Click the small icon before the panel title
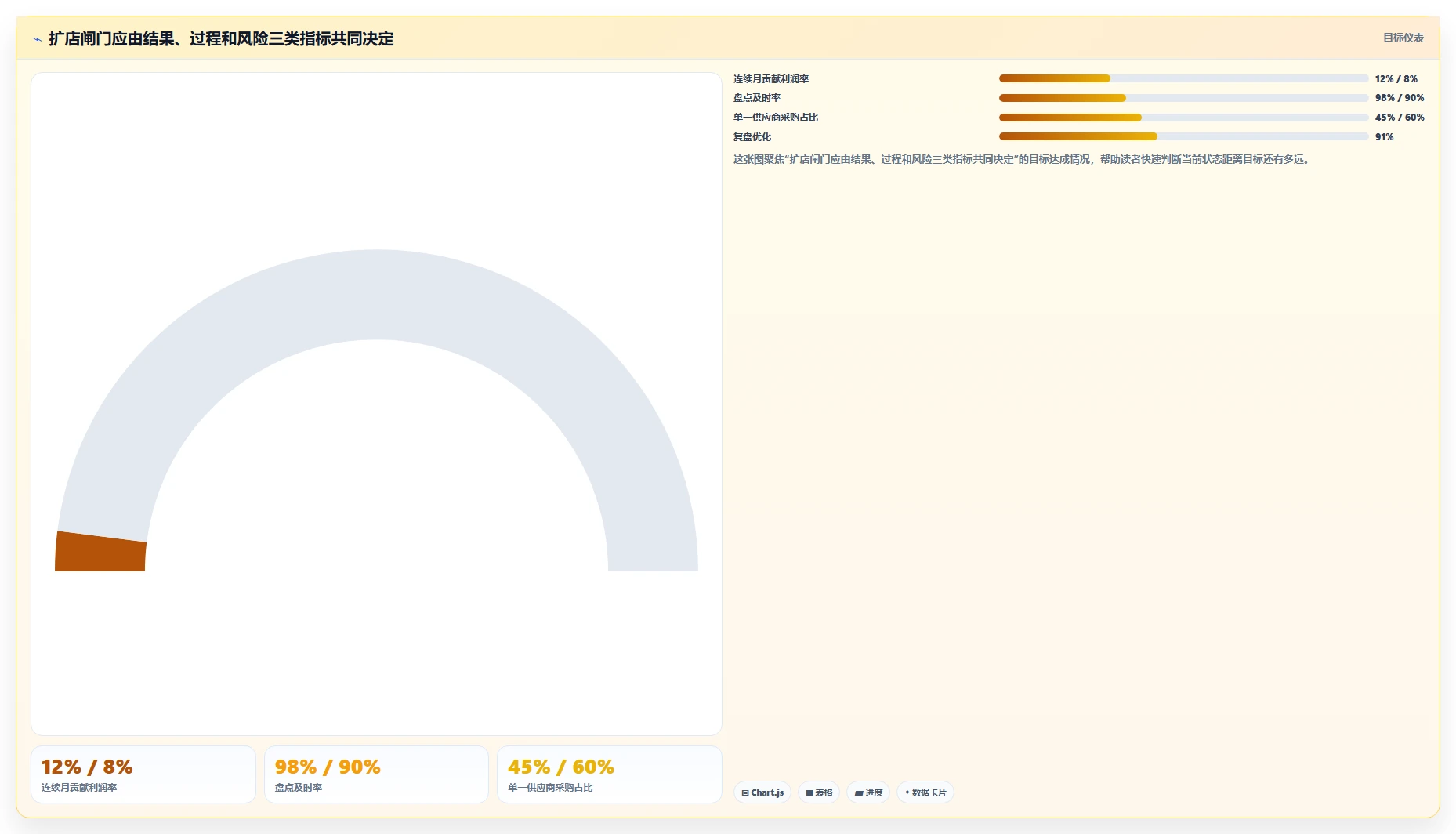This screenshot has height=834, width=1456. coord(37,39)
